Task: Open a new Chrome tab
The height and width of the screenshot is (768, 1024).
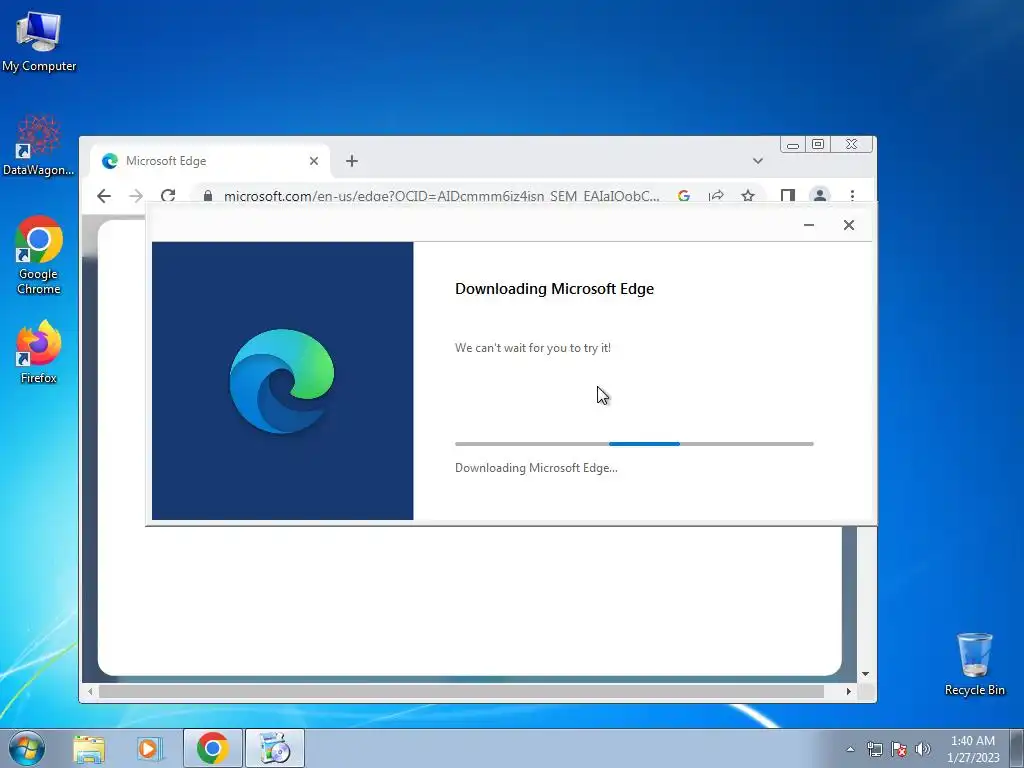Action: click(x=351, y=161)
